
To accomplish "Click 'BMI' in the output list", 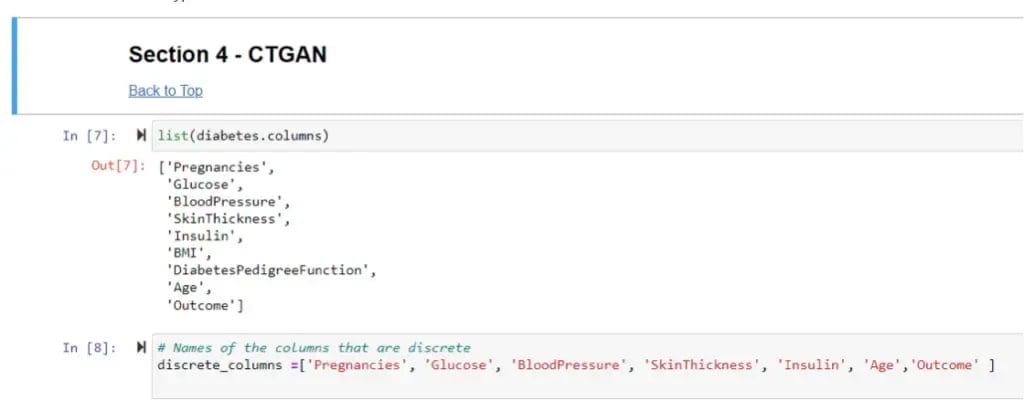I will pyautogui.click(x=188, y=253).
